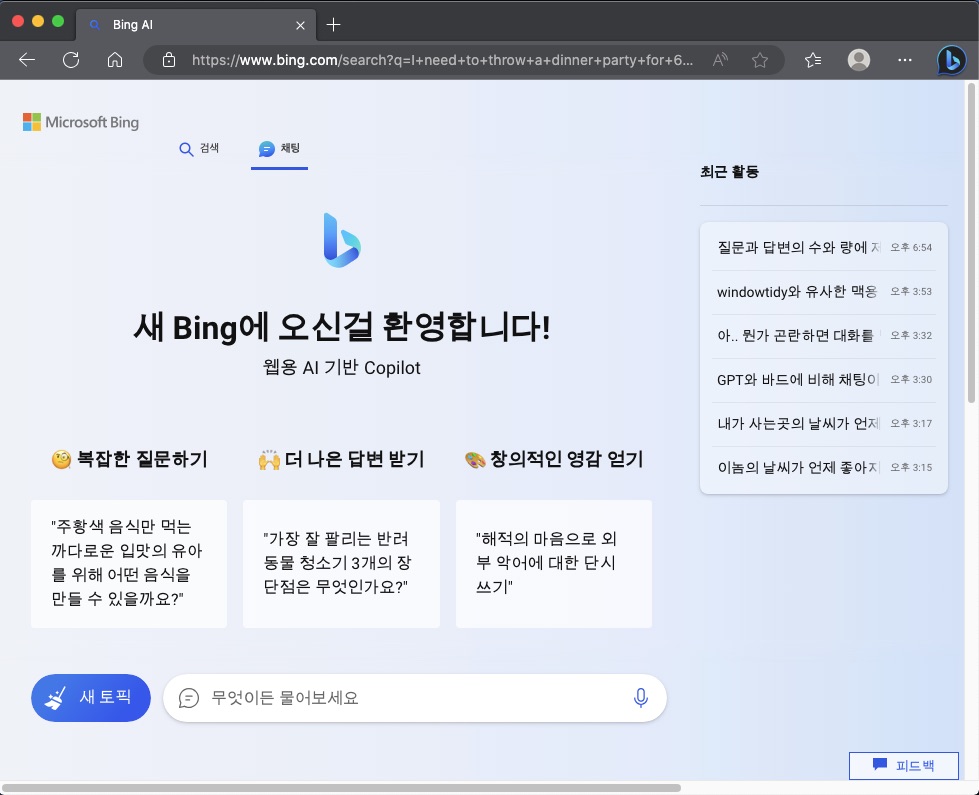979x795 pixels.
Task: Select the Bing AI browser tab
Action: coord(195,25)
